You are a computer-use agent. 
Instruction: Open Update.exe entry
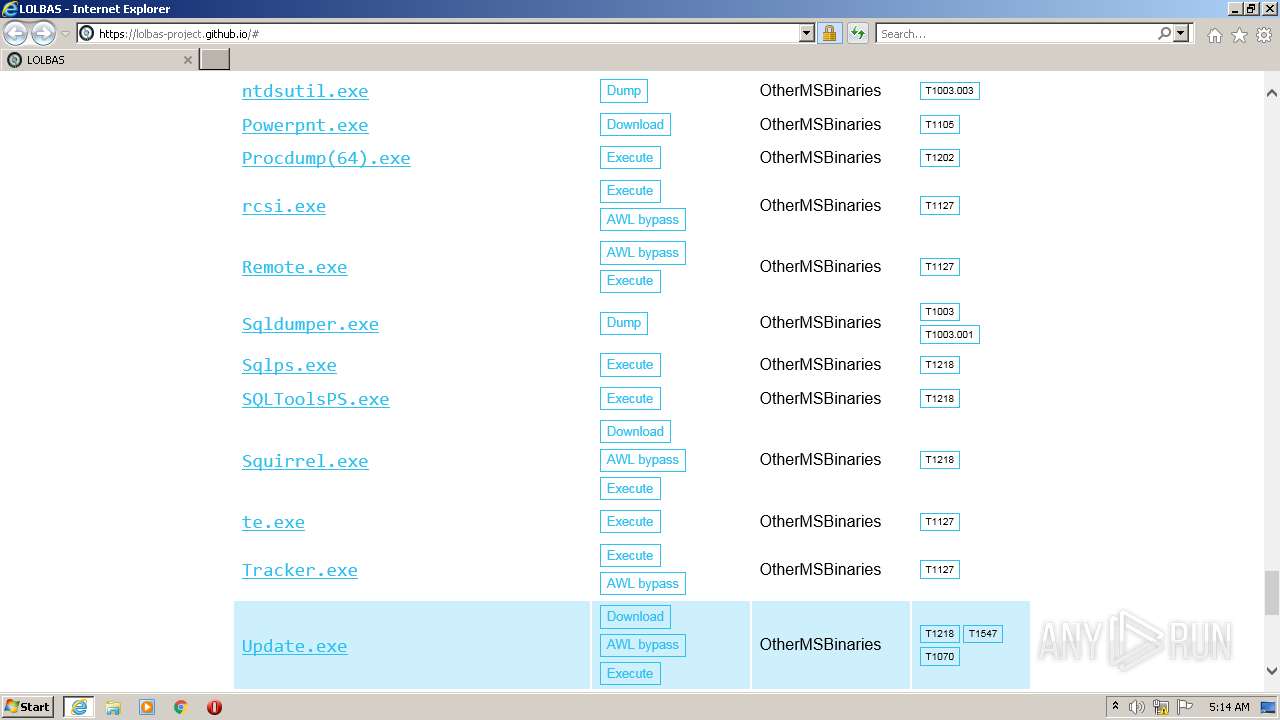pos(294,646)
